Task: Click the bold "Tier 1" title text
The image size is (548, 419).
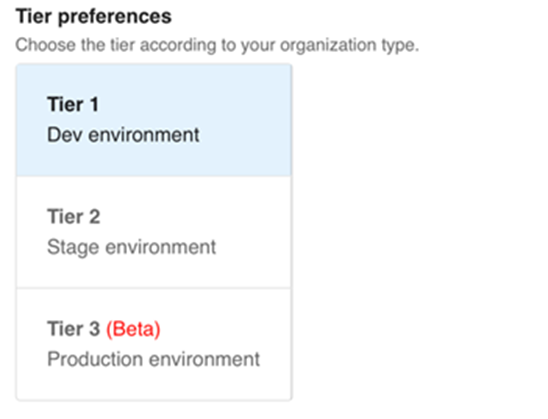Action: click(73, 104)
